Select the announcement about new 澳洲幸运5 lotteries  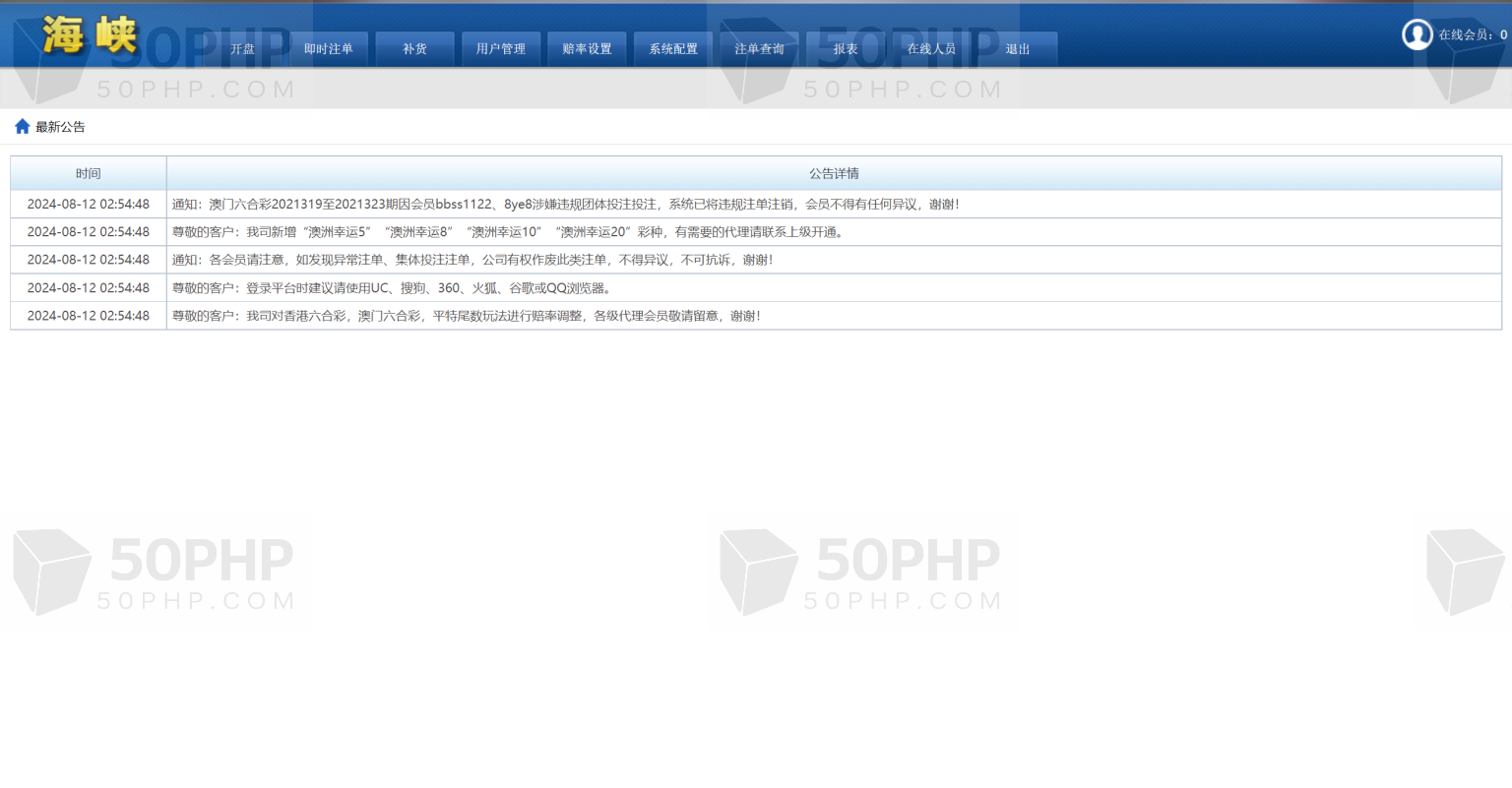(508, 232)
